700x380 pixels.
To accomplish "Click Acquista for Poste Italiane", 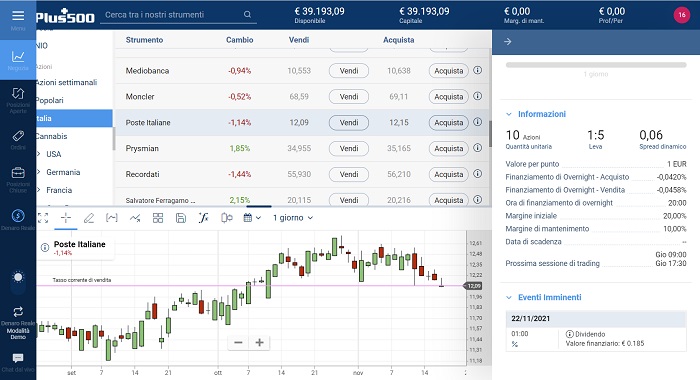I will (449, 122).
